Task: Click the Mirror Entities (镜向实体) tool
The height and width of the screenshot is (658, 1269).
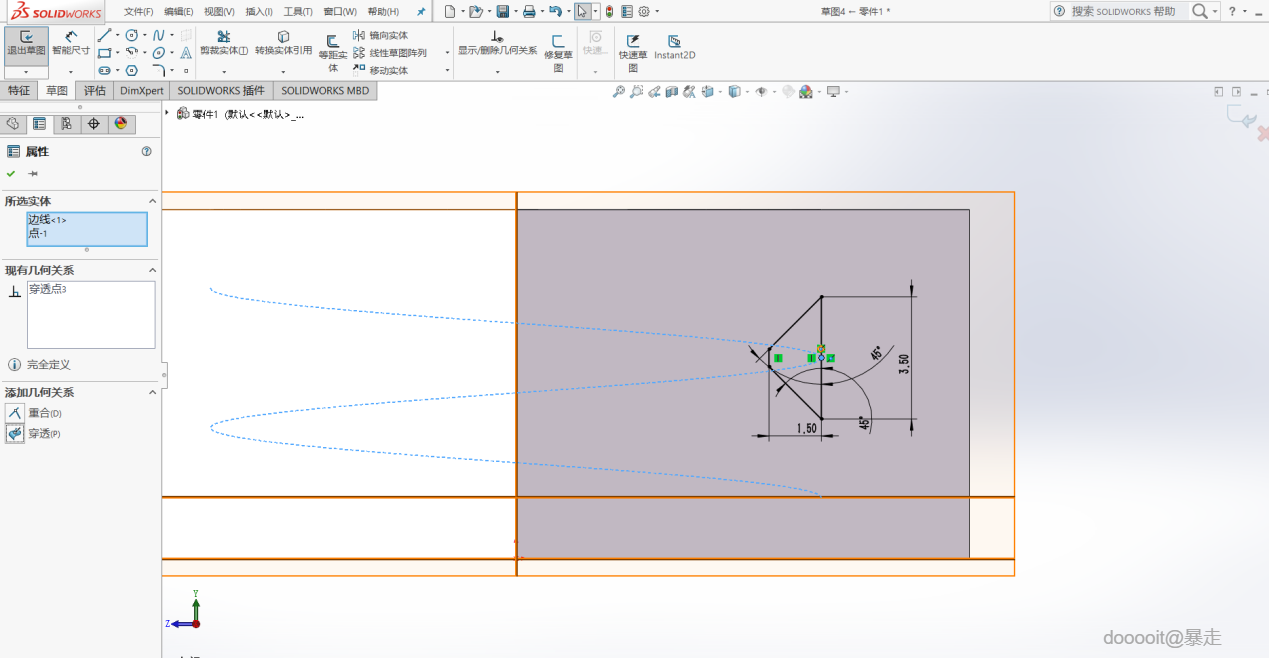Action: [x=380, y=35]
